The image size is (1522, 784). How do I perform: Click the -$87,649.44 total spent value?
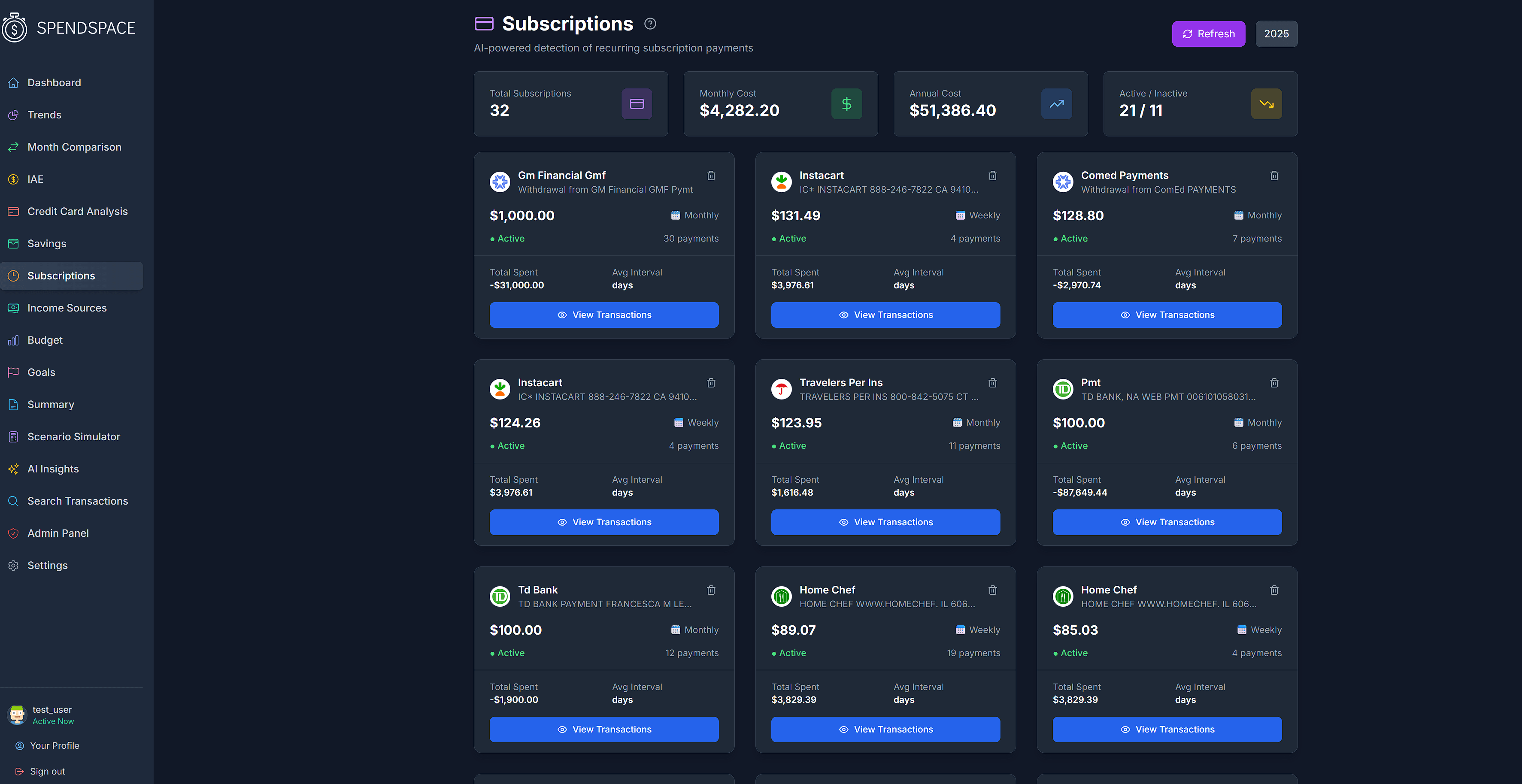[x=1079, y=492]
